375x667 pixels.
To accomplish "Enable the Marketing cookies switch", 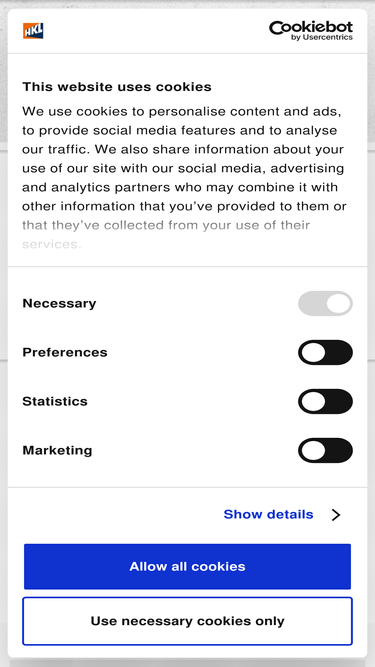I will pos(325,450).
